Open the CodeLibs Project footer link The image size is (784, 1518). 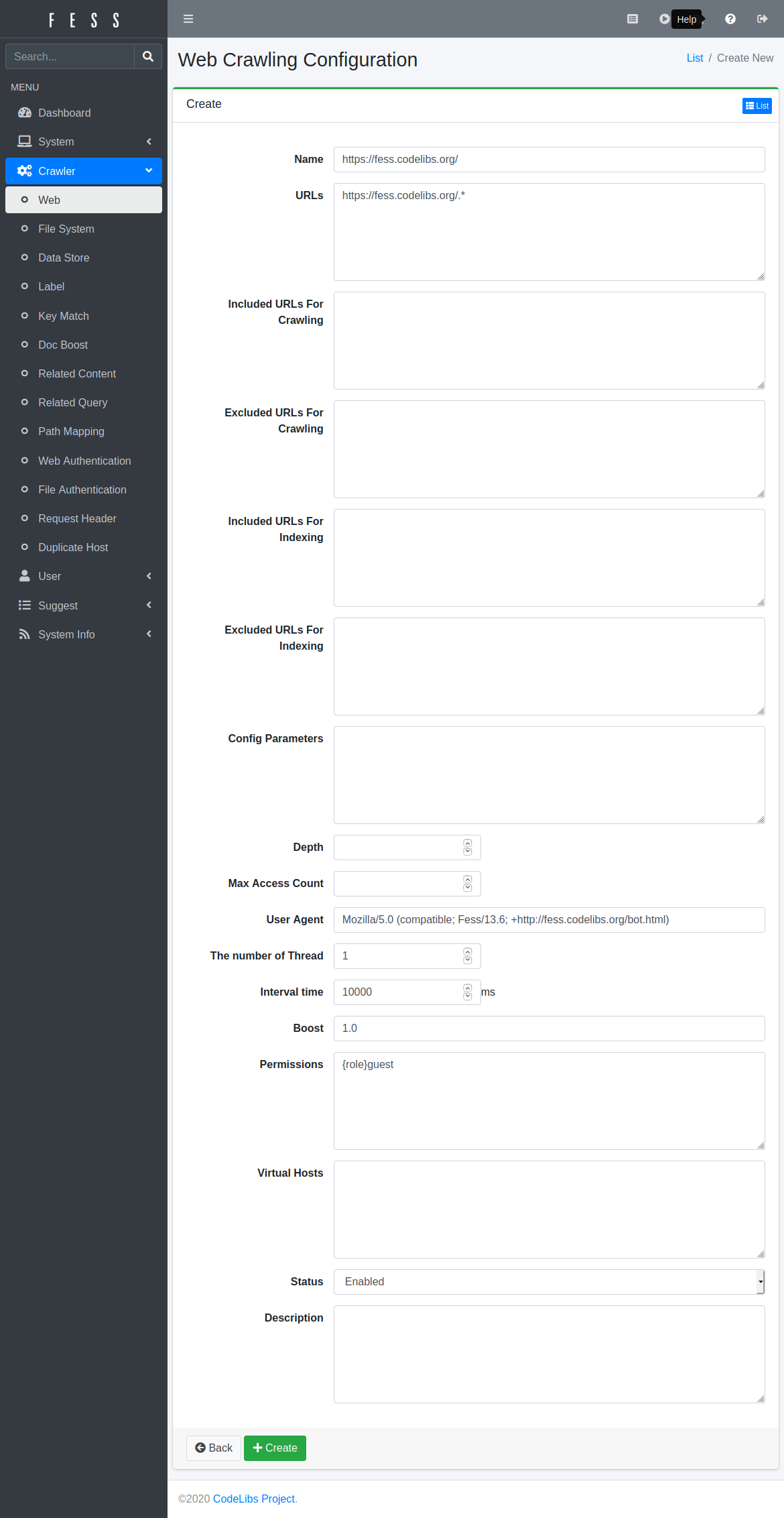(254, 1499)
